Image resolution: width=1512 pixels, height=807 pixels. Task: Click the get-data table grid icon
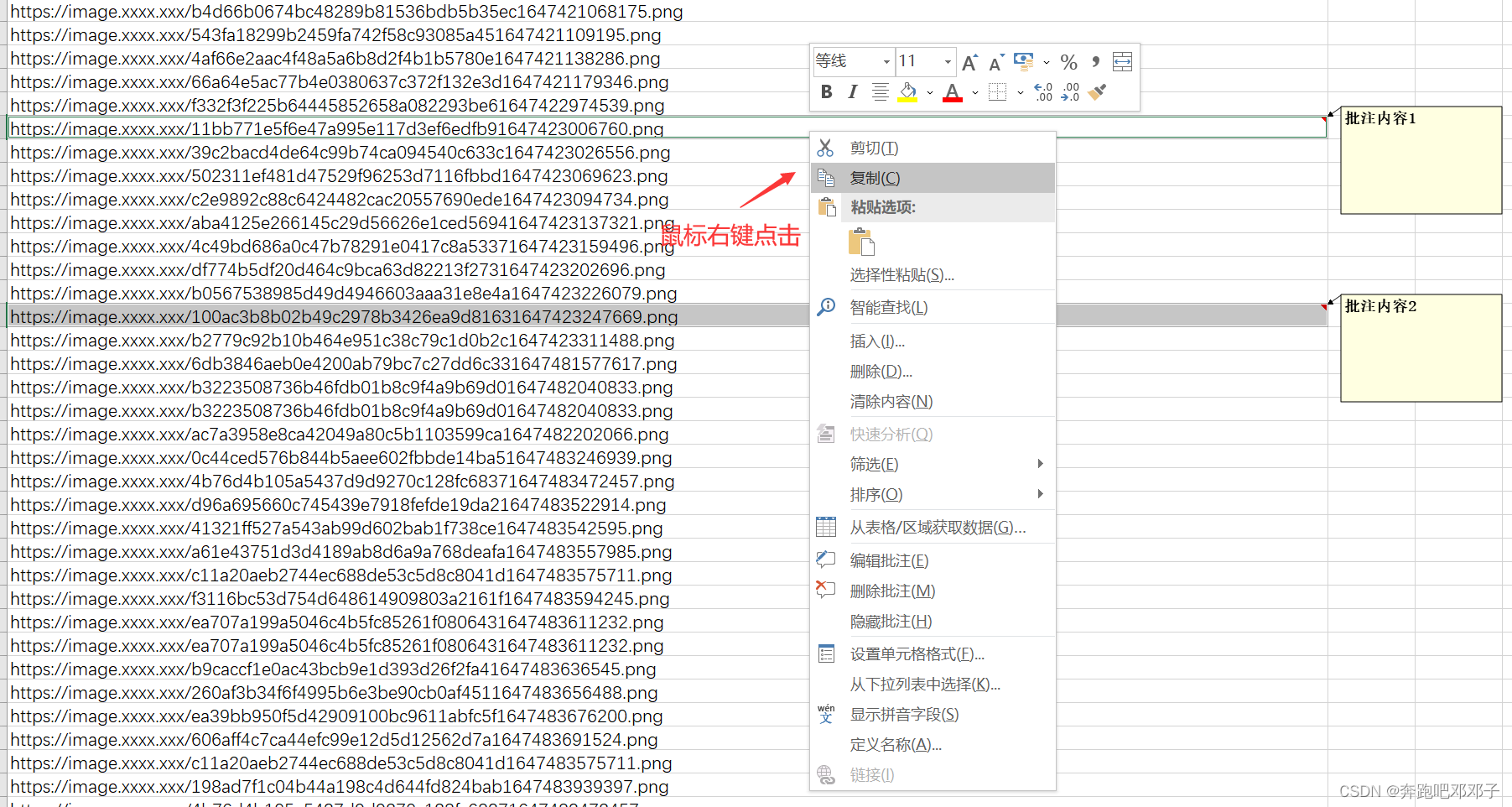point(826,528)
